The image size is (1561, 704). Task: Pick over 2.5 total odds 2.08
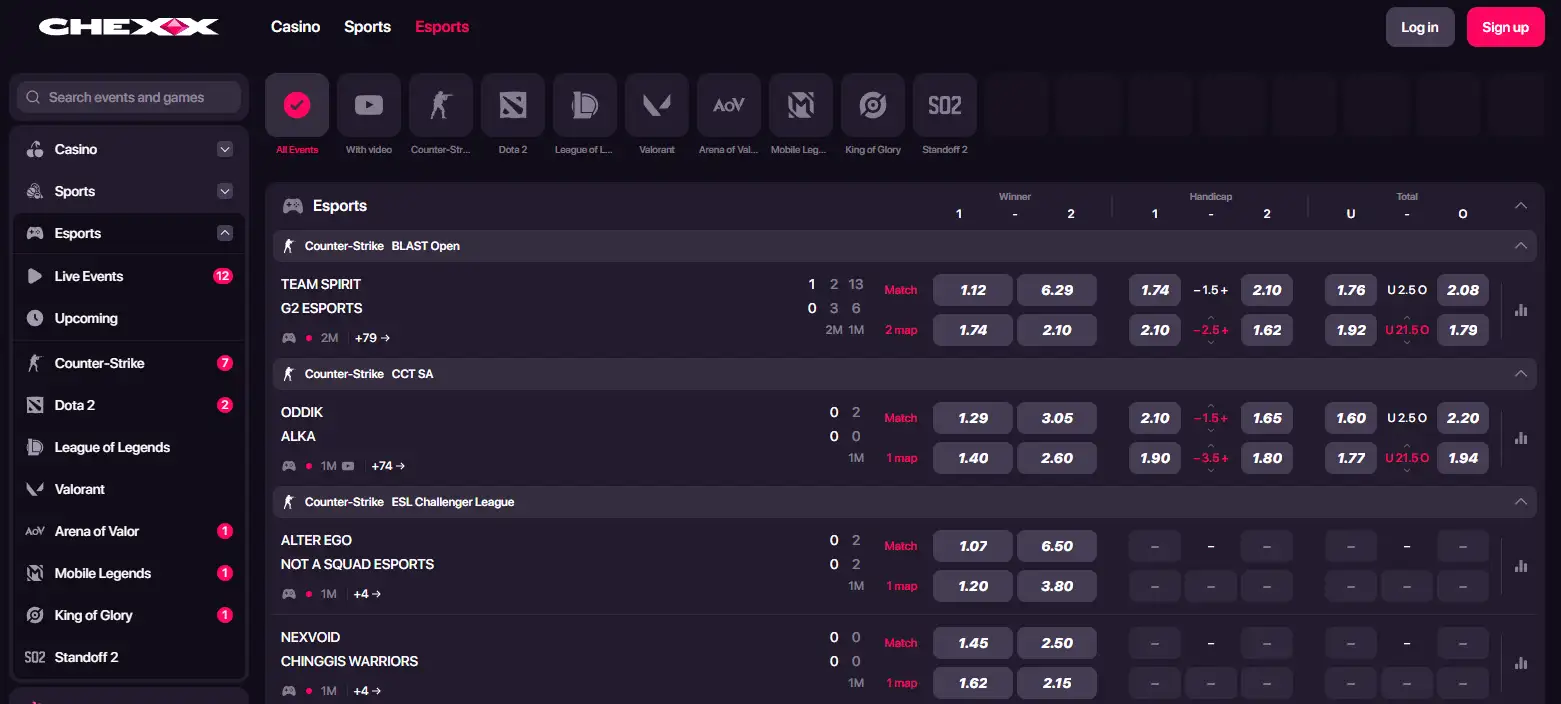(x=1463, y=290)
